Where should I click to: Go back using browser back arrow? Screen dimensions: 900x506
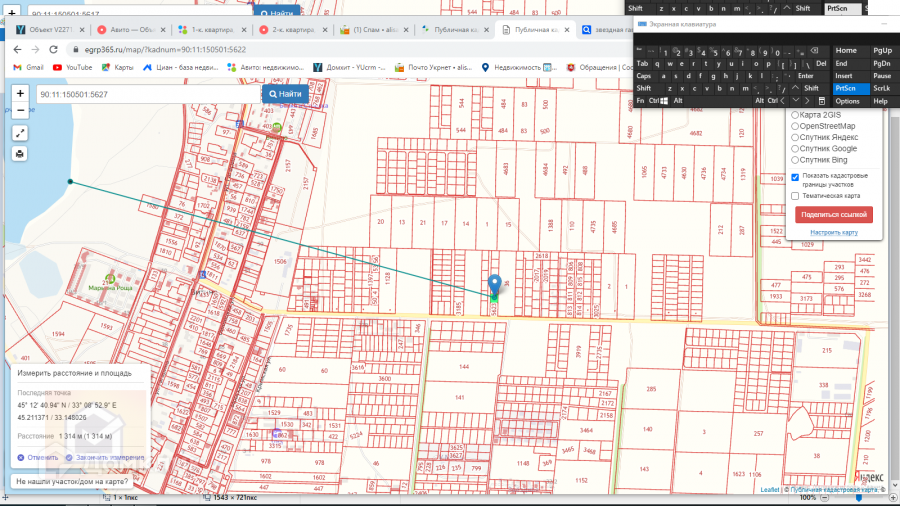click(17, 49)
